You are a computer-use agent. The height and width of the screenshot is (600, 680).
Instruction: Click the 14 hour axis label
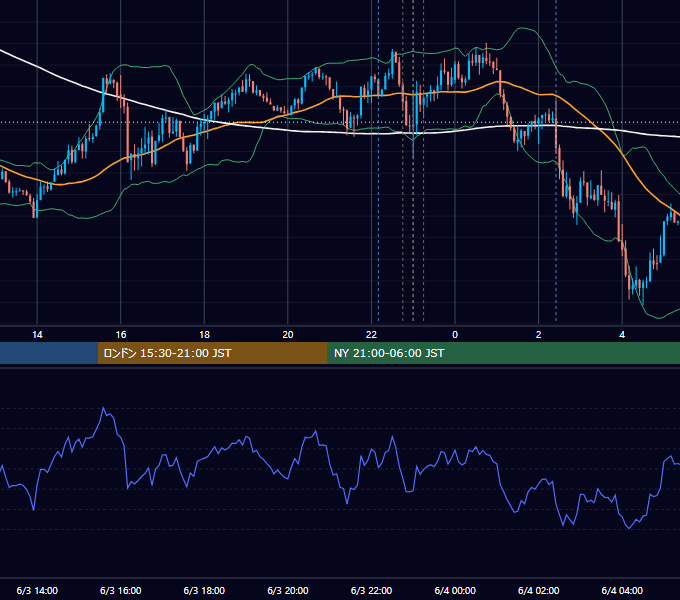pos(37,335)
